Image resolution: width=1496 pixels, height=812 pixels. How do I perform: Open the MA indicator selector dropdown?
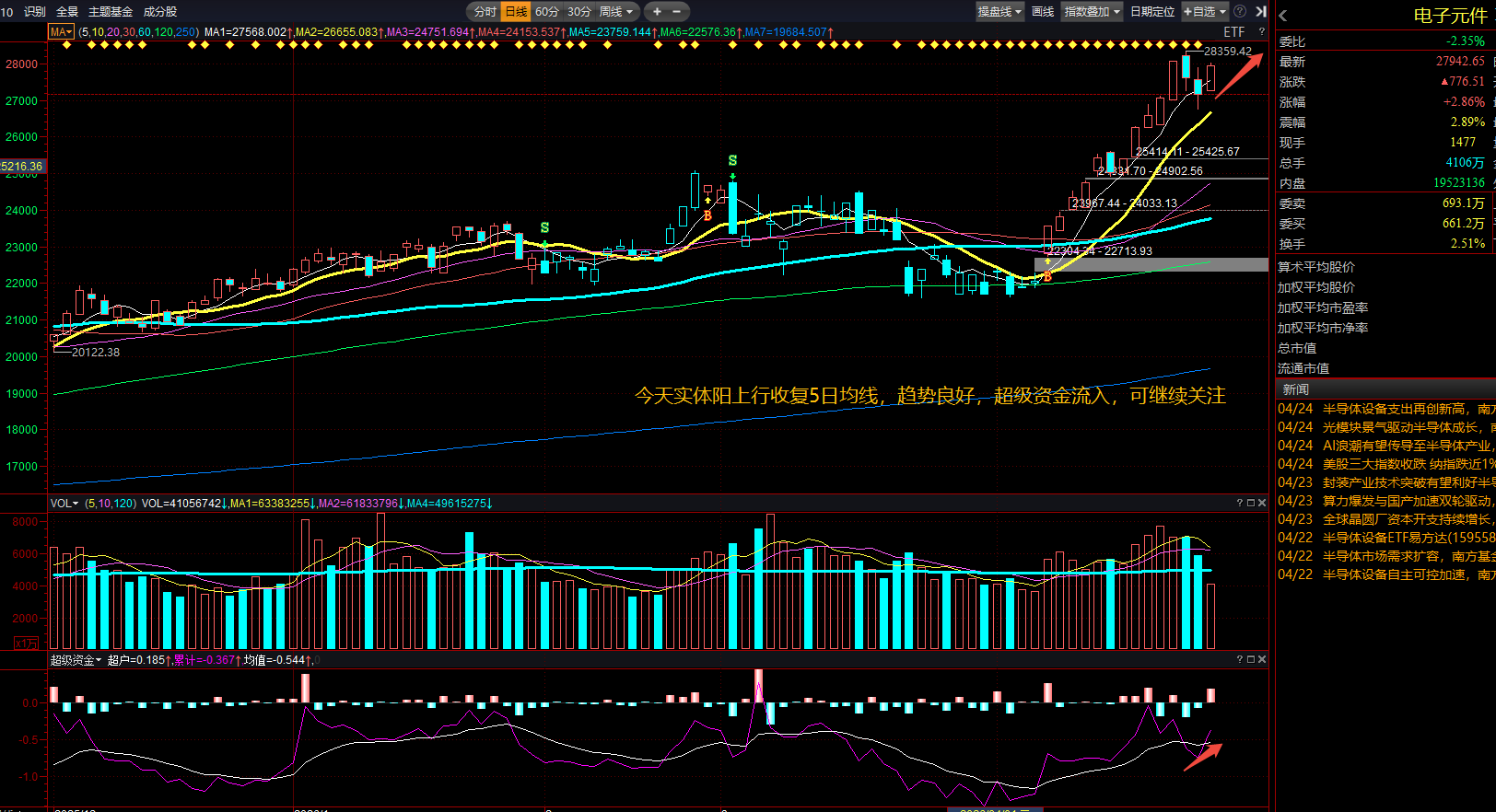click(x=62, y=32)
